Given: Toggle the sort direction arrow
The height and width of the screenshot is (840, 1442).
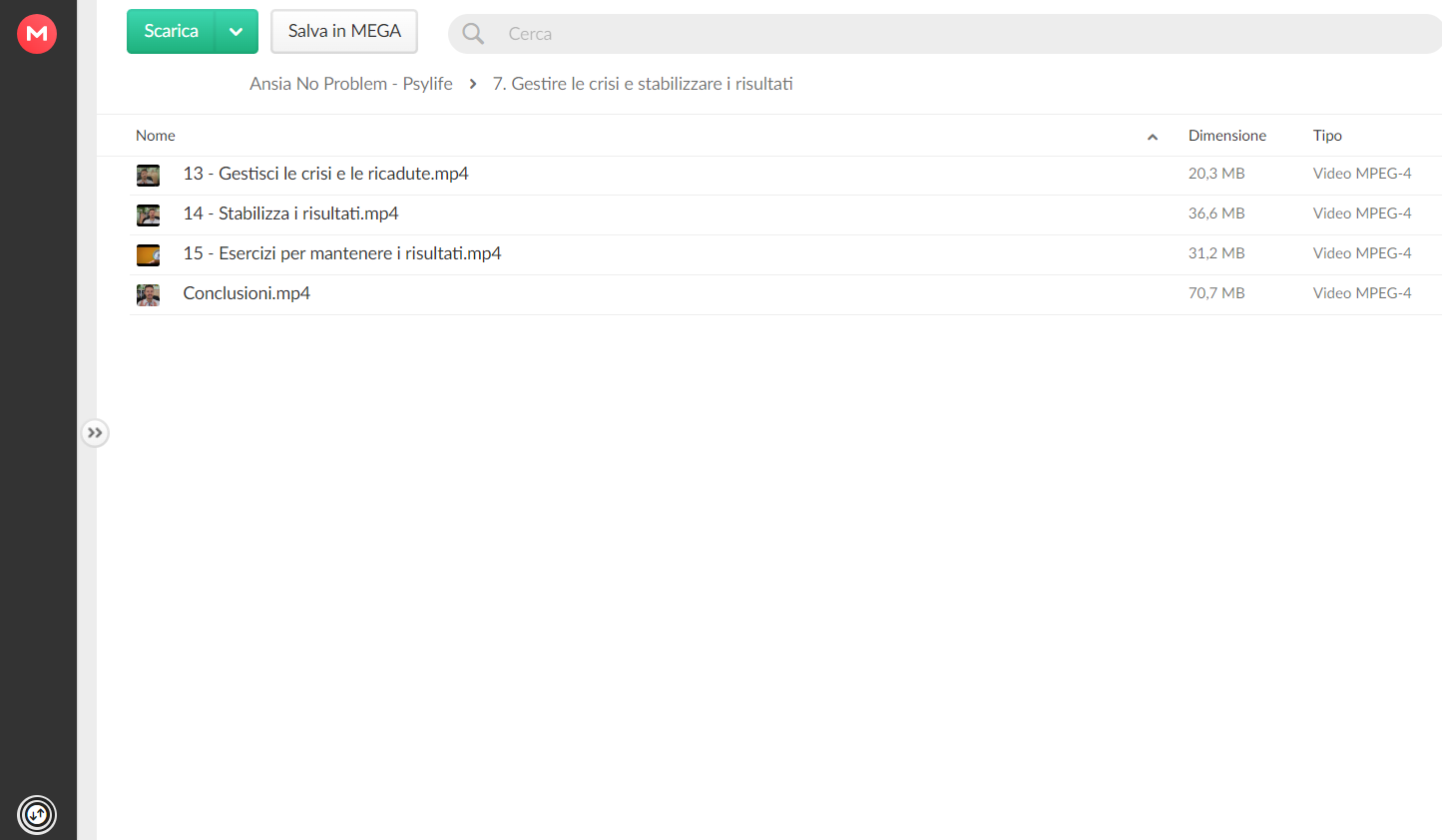Looking at the screenshot, I should coord(1153,137).
